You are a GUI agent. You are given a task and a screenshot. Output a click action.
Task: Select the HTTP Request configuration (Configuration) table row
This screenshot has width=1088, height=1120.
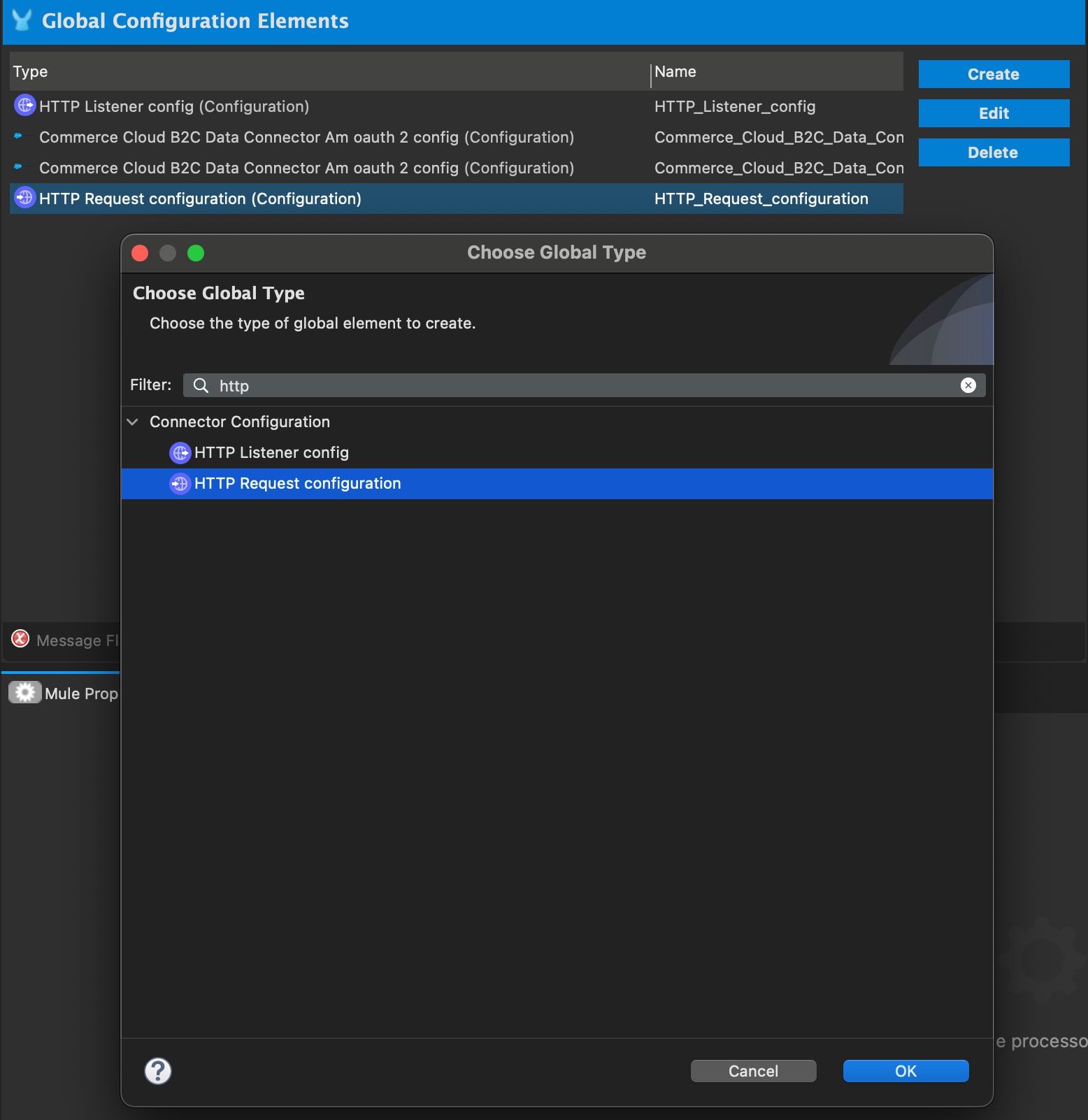[457, 199]
